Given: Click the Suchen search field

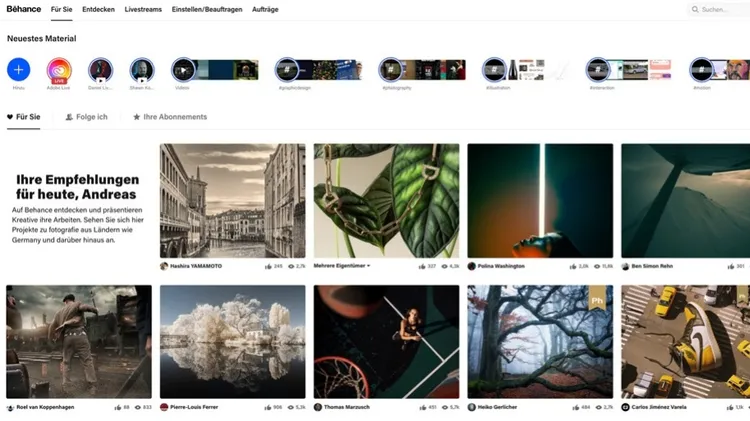Looking at the screenshot, I should (x=719, y=9).
